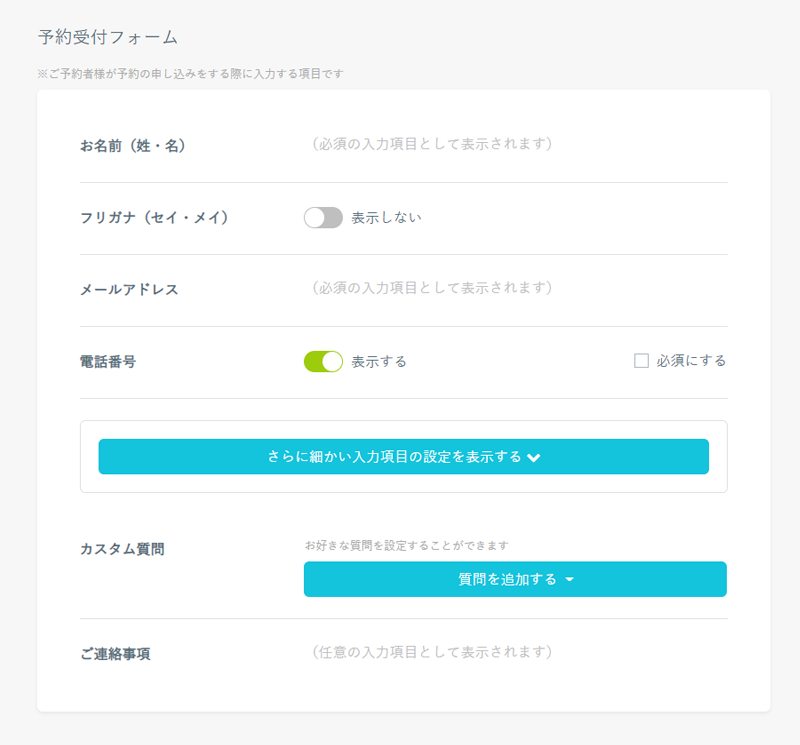Image resolution: width=800 pixels, height=745 pixels.
Task: Select the フリガナ（セイ・メイ） field label
Action: [x=154, y=218]
